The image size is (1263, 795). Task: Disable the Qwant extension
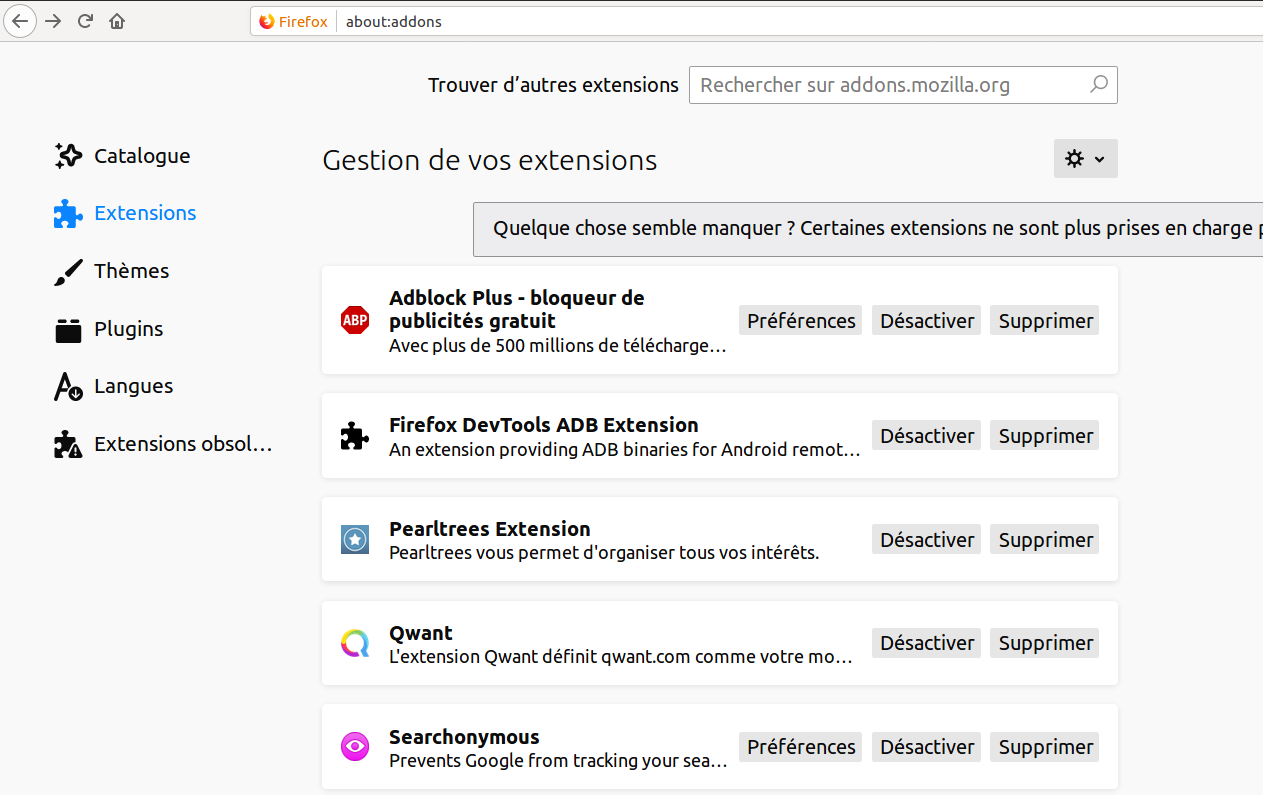coord(926,643)
